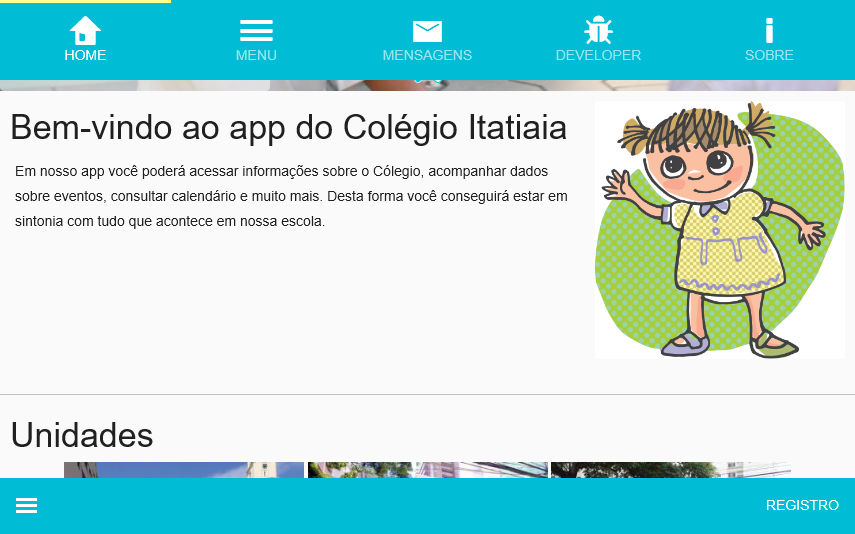This screenshot has width=855, height=534.
Task: Go to the DEVELOPER tab label
Action: 598,55
